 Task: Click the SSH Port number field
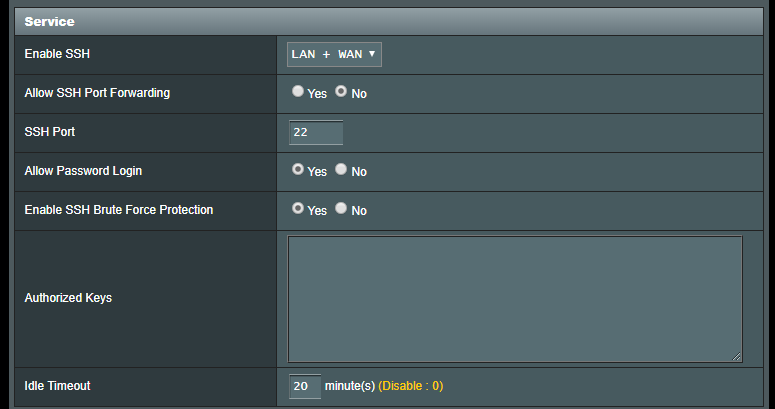pos(316,132)
